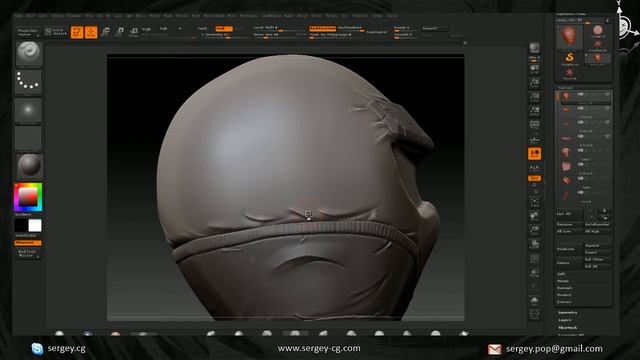Open the Alpha menu

pos(19,16)
